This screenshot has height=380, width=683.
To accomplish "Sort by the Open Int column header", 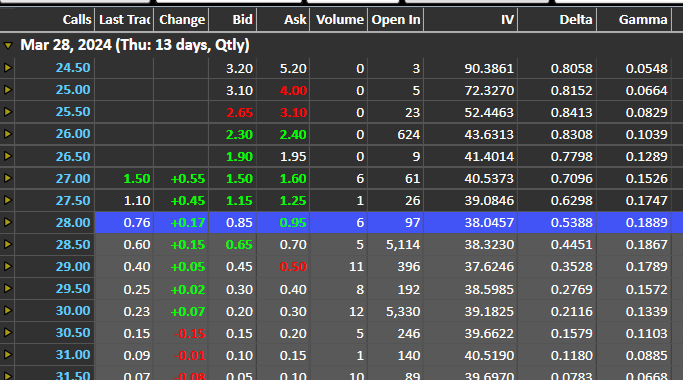I will pyautogui.click(x=396, y=20).
